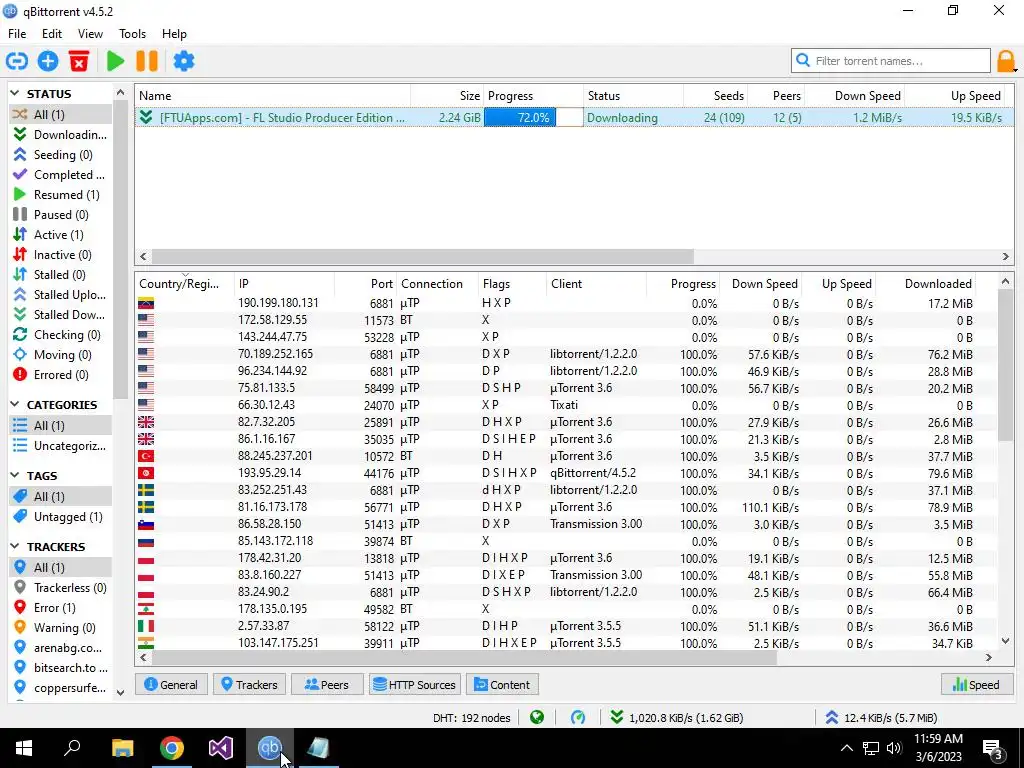Click the padlock Lock UI icon
This screenshot has height=768, width=1024.
pyautogui.click(x=1005, y=61)
